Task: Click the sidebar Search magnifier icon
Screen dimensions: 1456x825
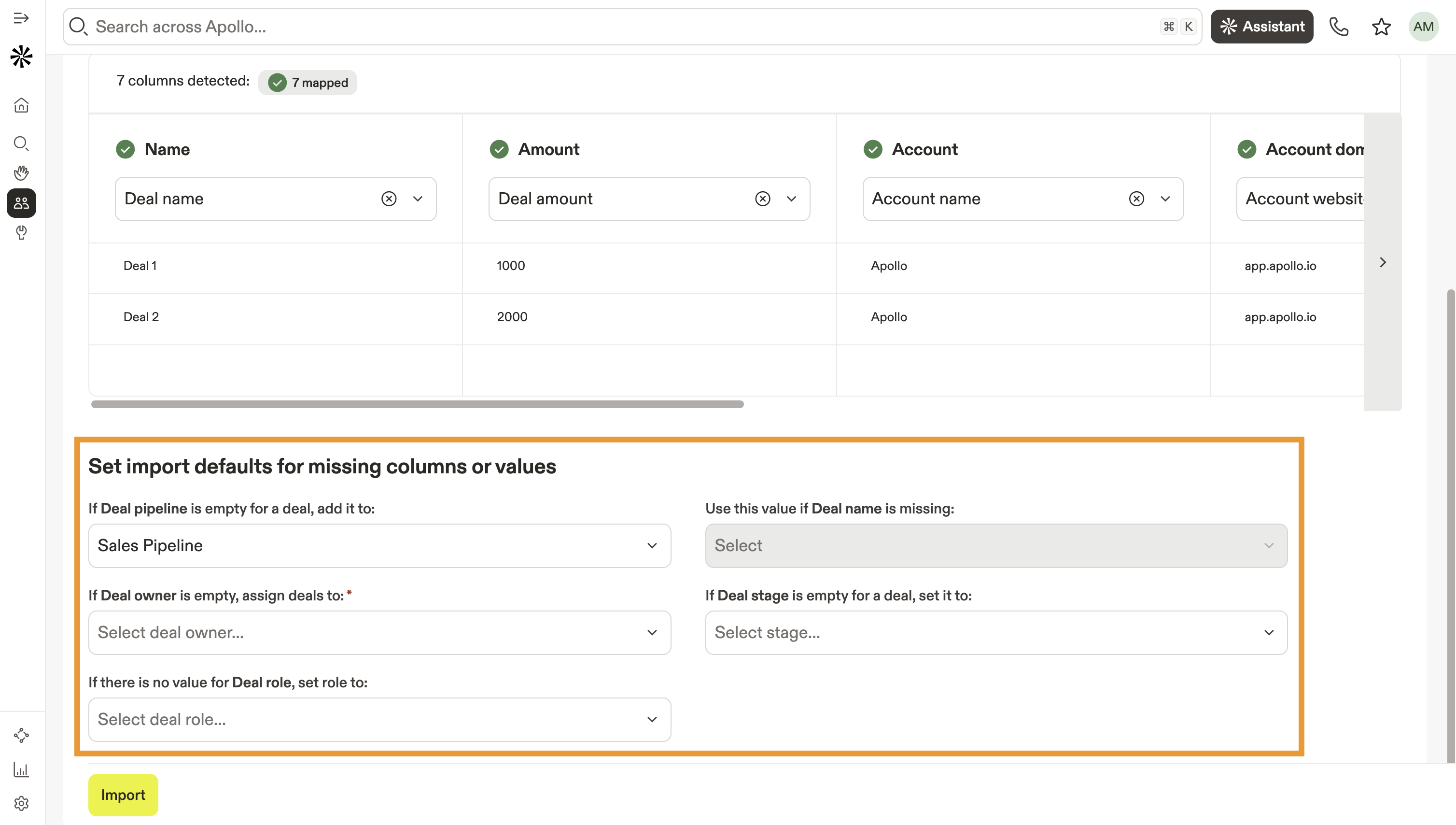Action: click(x=21, y=143)
